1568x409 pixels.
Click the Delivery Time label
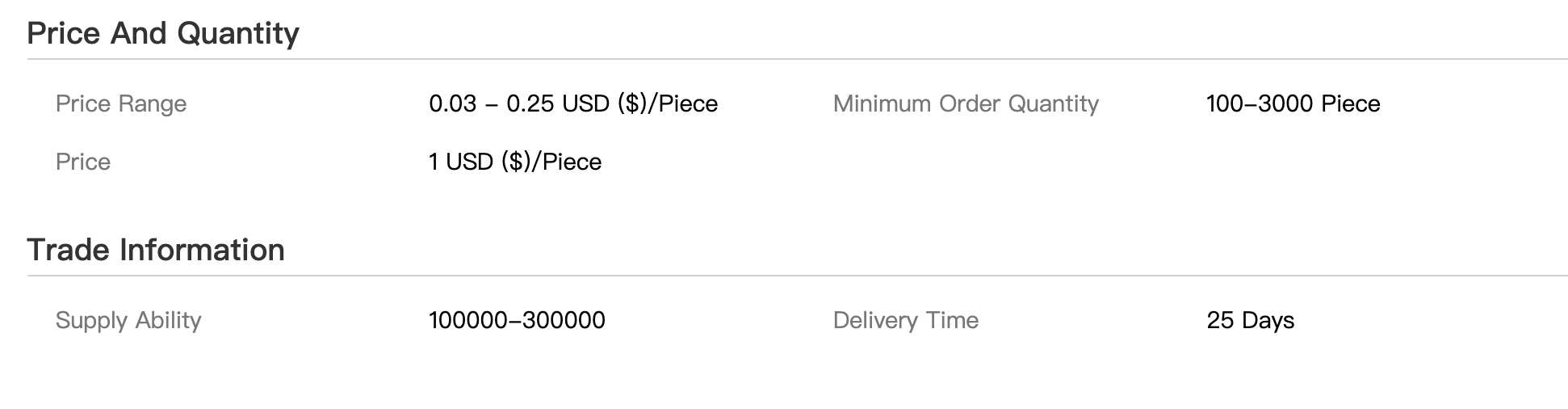[906, 321]
